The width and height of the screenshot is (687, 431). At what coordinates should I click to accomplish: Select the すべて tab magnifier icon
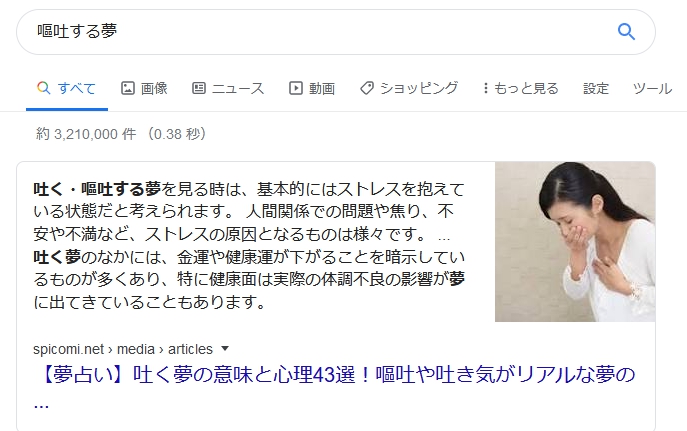point(43,88)
